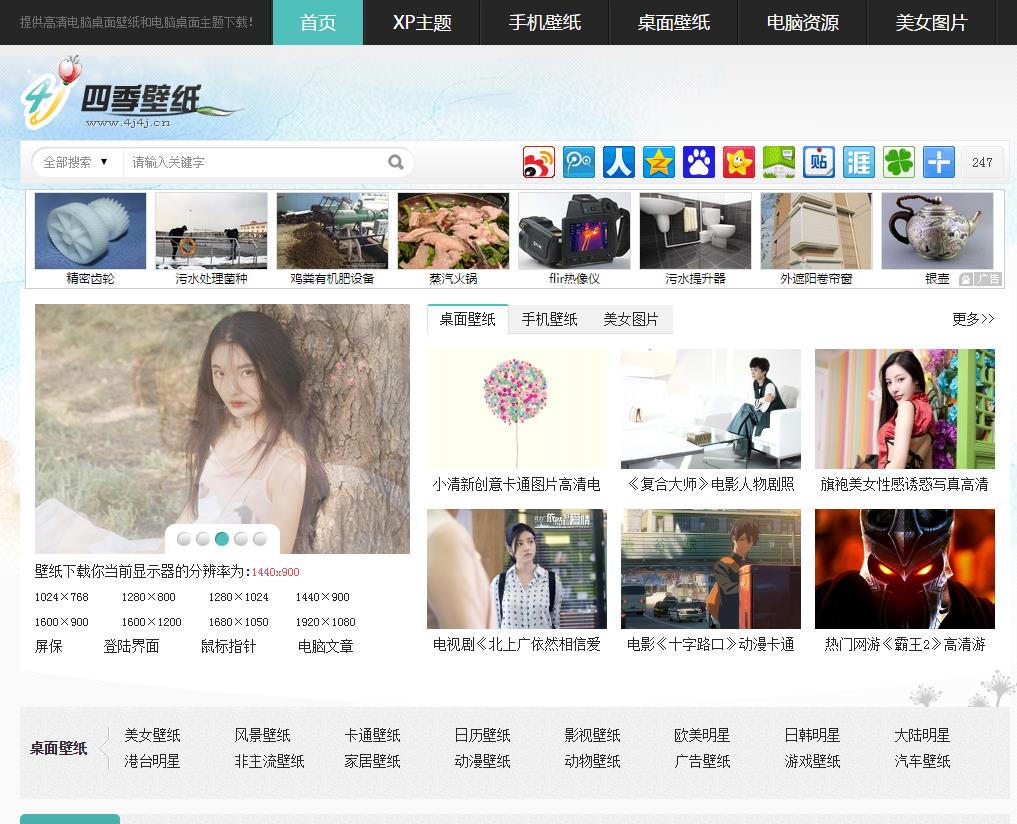The image size is (1017, 824).
Task: Open the 日历壁纸 category link
Action: click(483, 735)
